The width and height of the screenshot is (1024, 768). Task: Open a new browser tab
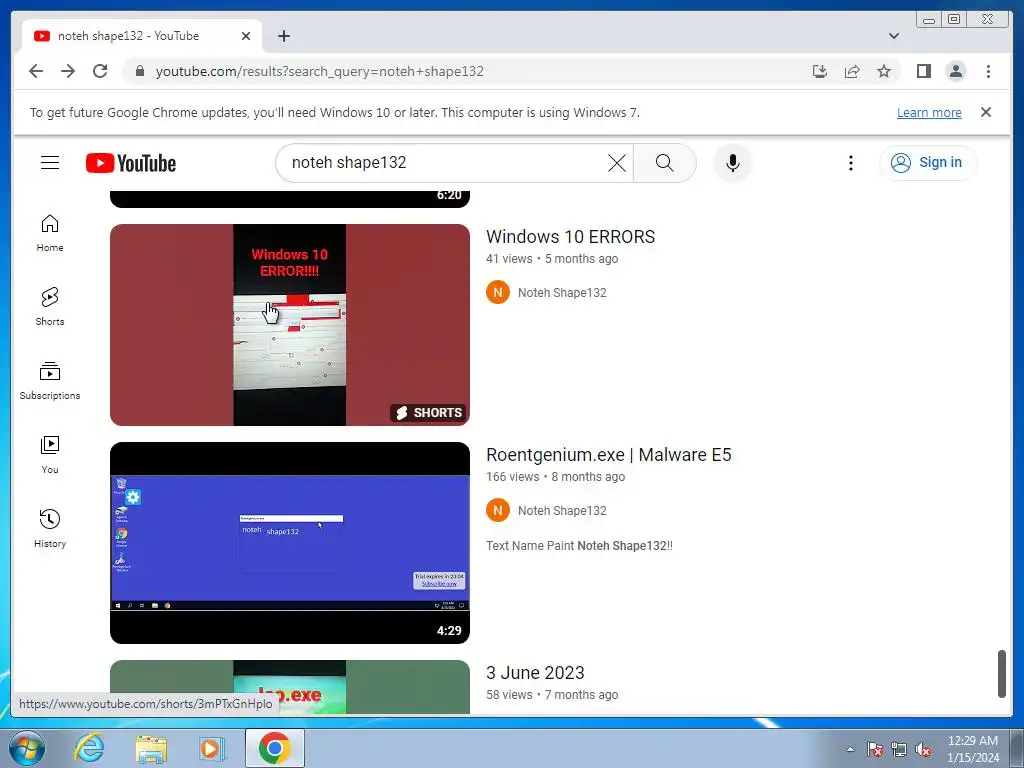pyautogui.click(x=283, y=36)
